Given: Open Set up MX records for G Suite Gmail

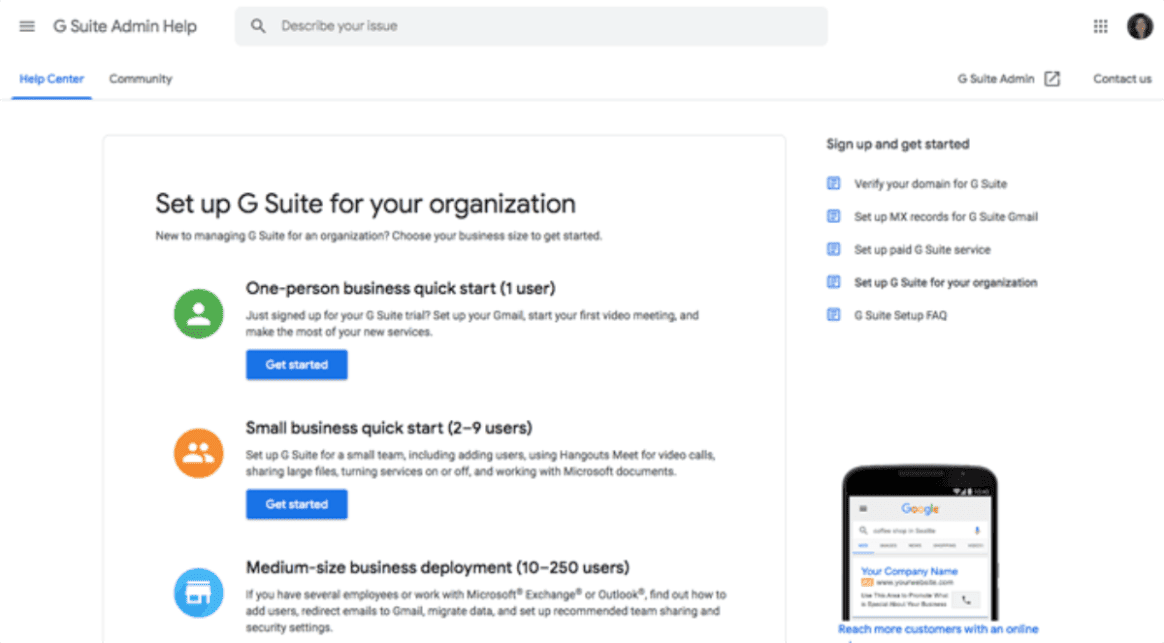Looking at the screenshot, I should pyautogui.click(x=945, y=217).
